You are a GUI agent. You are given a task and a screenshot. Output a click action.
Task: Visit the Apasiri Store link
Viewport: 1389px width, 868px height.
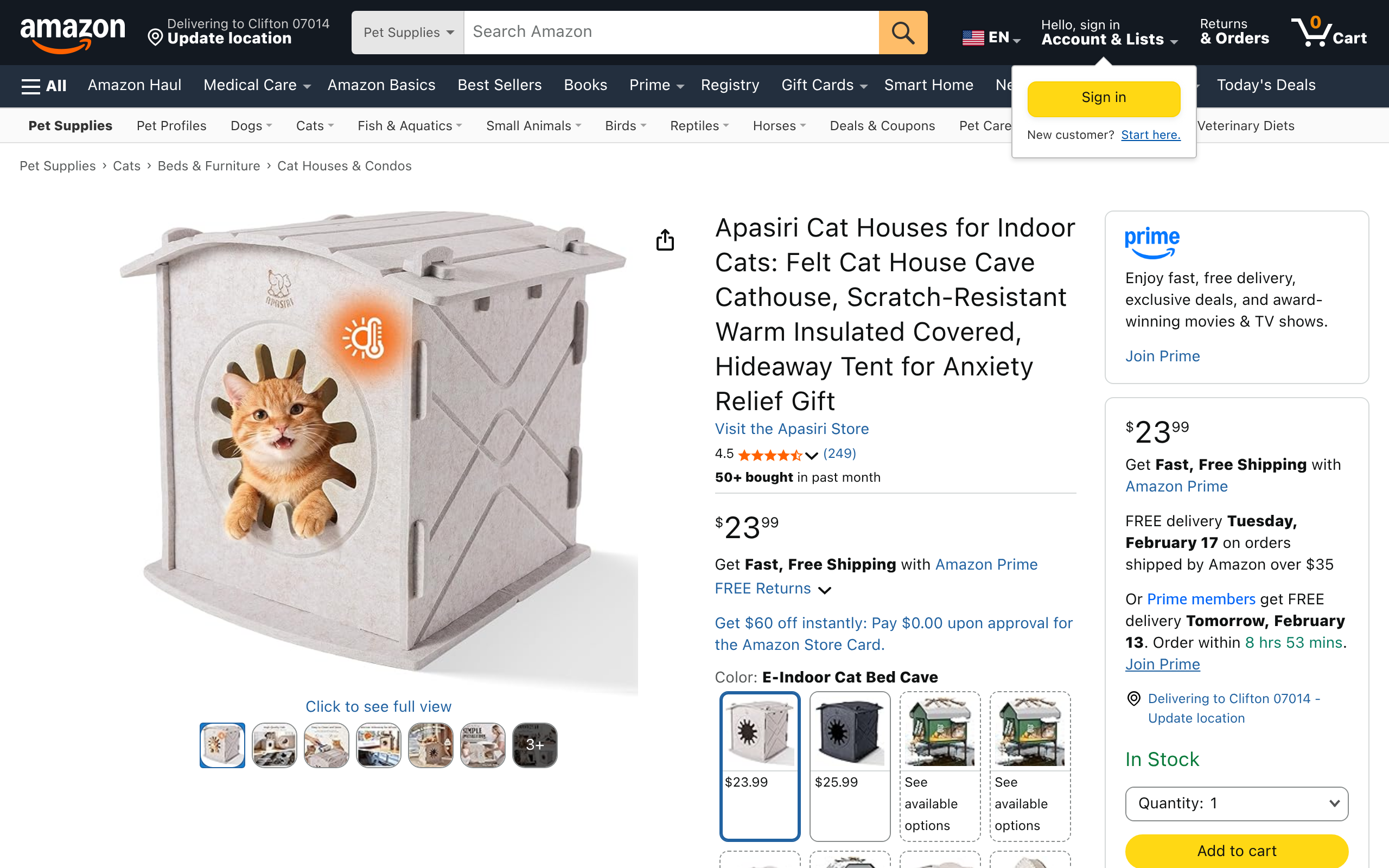coord(792,429)
